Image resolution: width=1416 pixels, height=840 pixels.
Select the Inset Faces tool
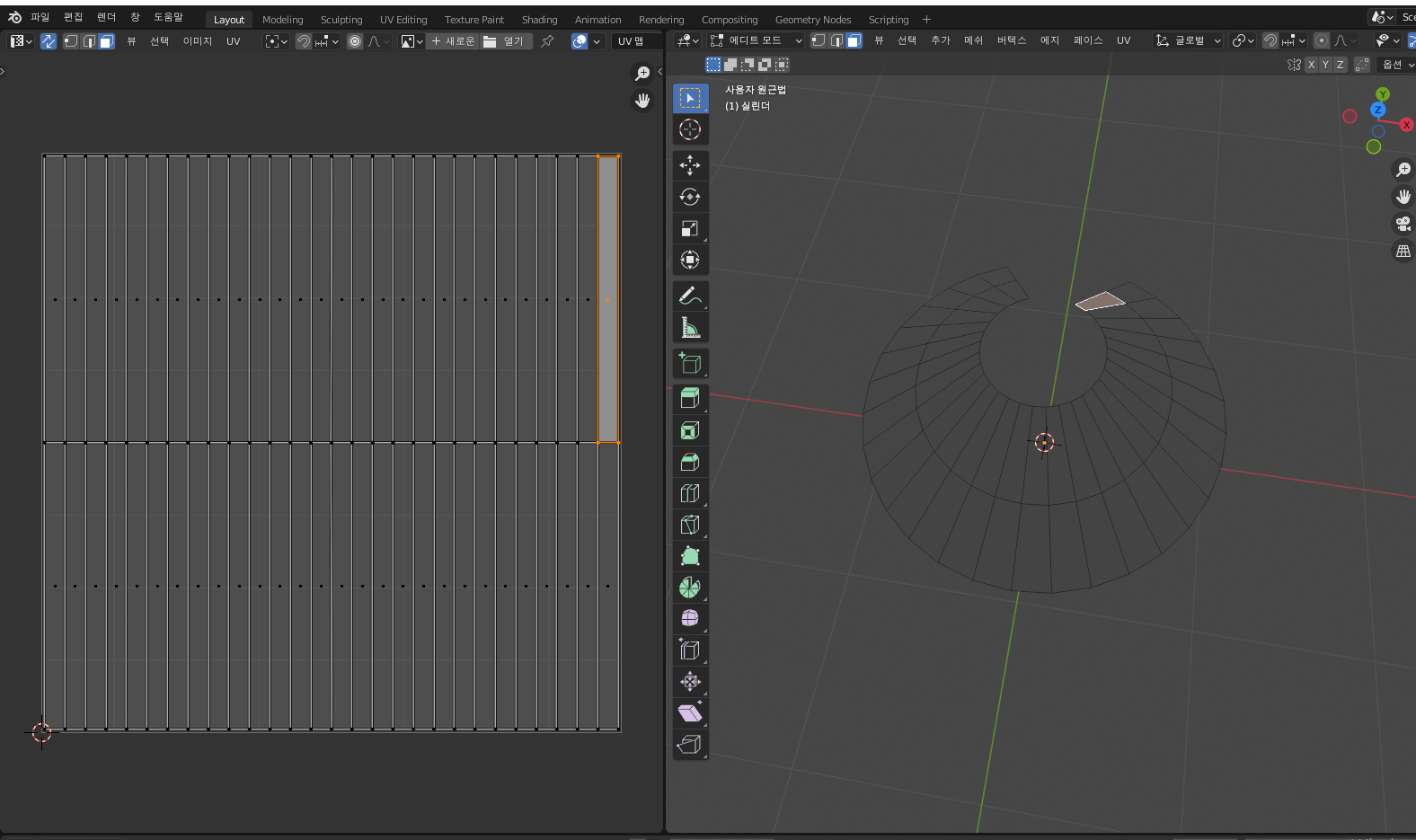[690, 430]
